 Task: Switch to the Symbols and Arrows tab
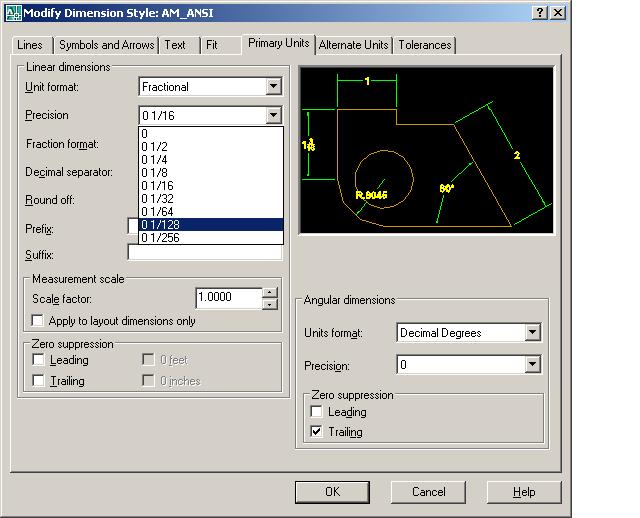(x=106, y=45)
